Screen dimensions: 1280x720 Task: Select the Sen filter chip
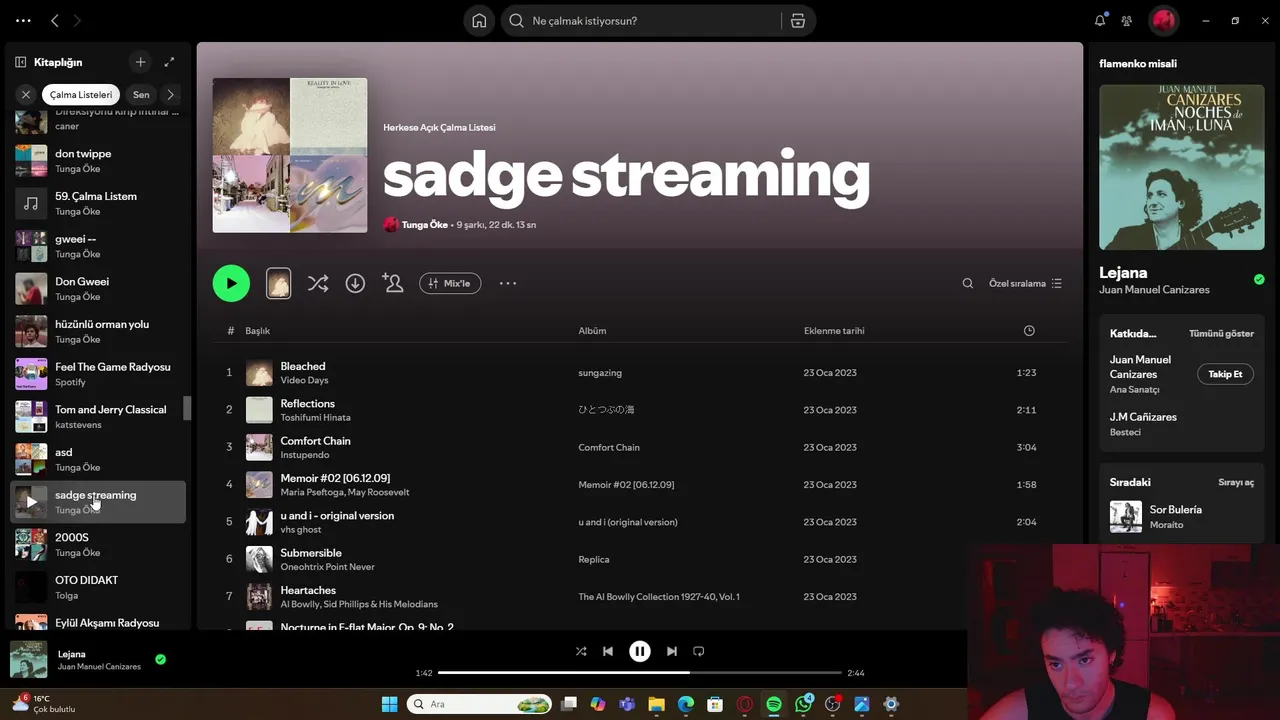pyautogui.click(x=141, y=95)
